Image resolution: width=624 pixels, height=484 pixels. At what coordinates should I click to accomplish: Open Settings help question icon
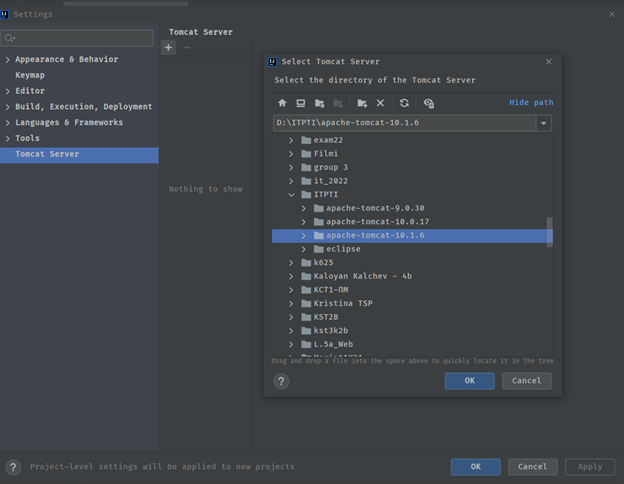click(13, 467)
